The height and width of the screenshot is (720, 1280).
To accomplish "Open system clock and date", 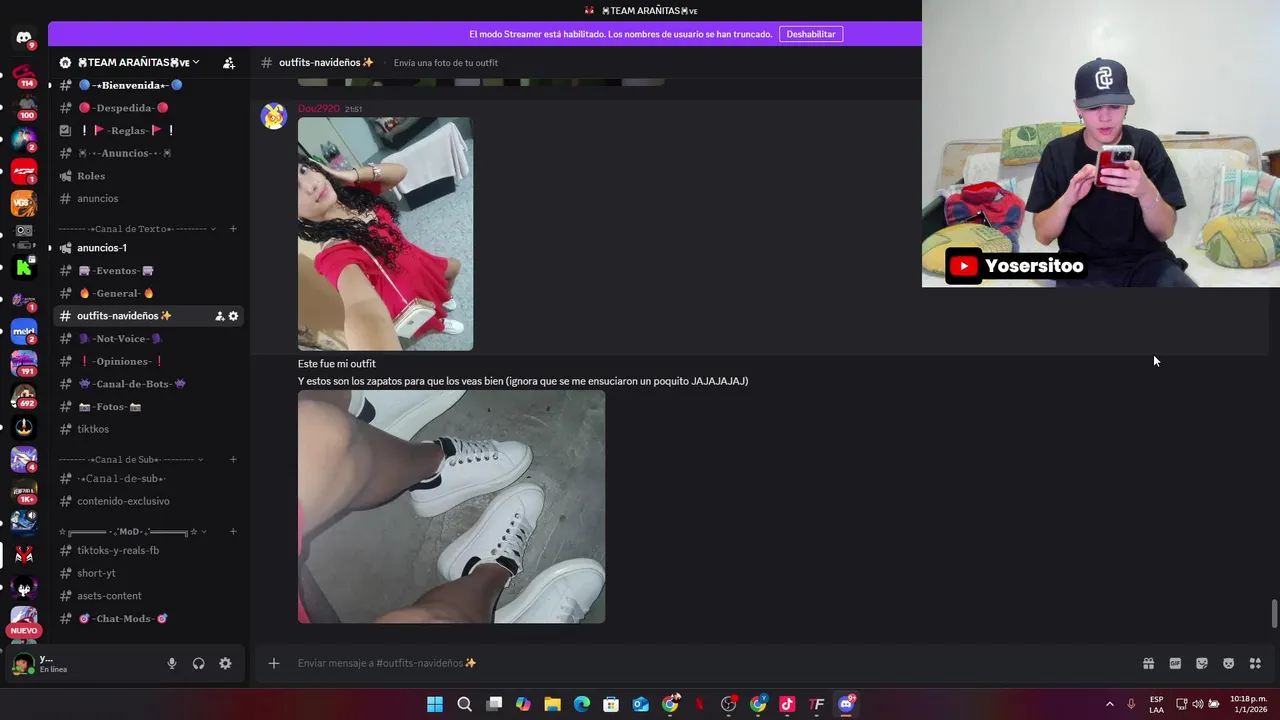I will pos(1248,704).
